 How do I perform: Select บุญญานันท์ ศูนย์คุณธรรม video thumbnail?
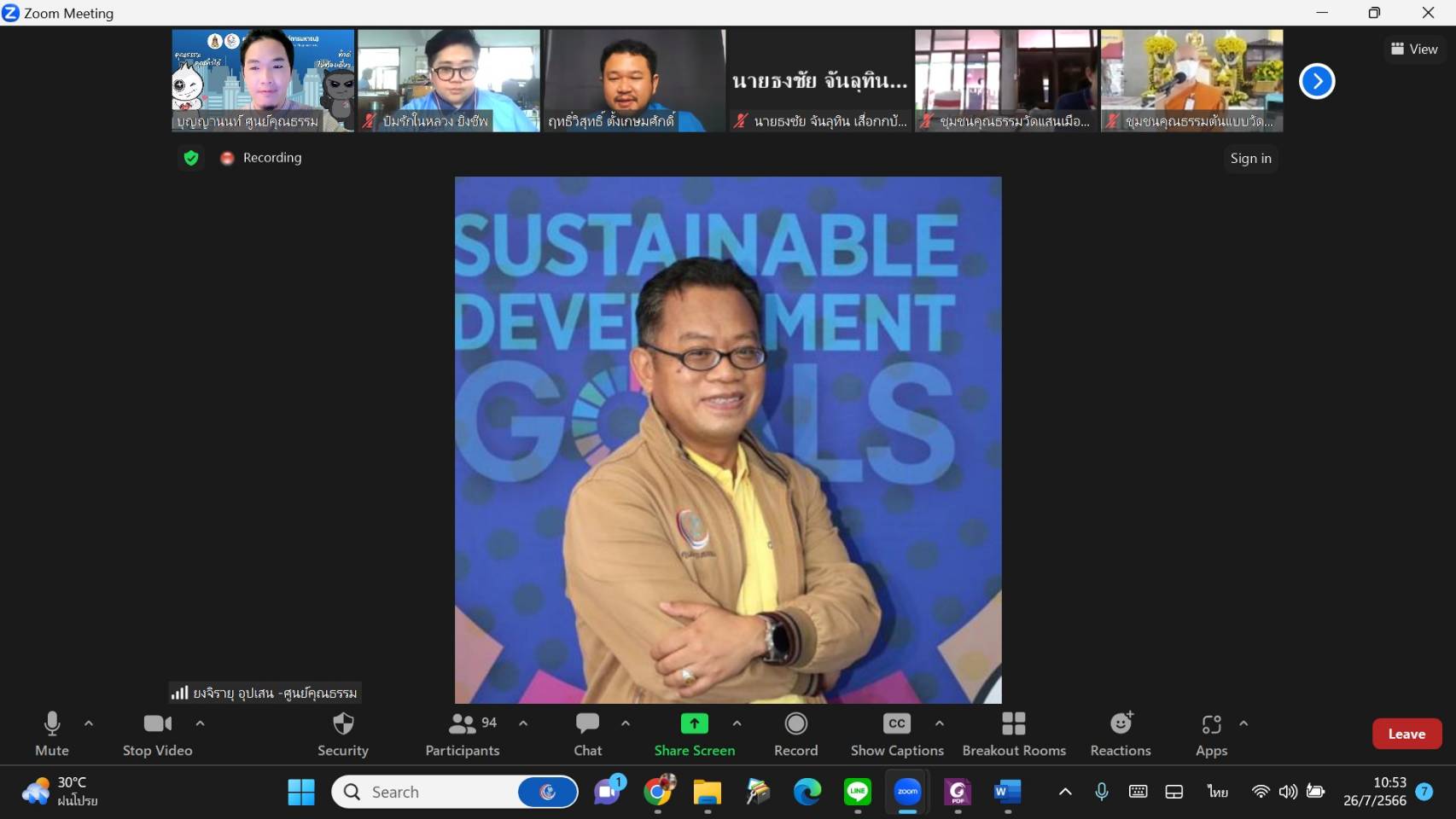click(x=263, y=81)
